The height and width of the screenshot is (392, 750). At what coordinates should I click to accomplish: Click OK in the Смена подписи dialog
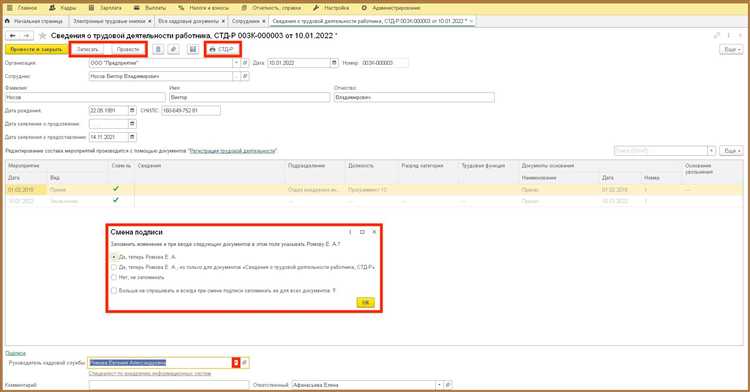point(365,303)
